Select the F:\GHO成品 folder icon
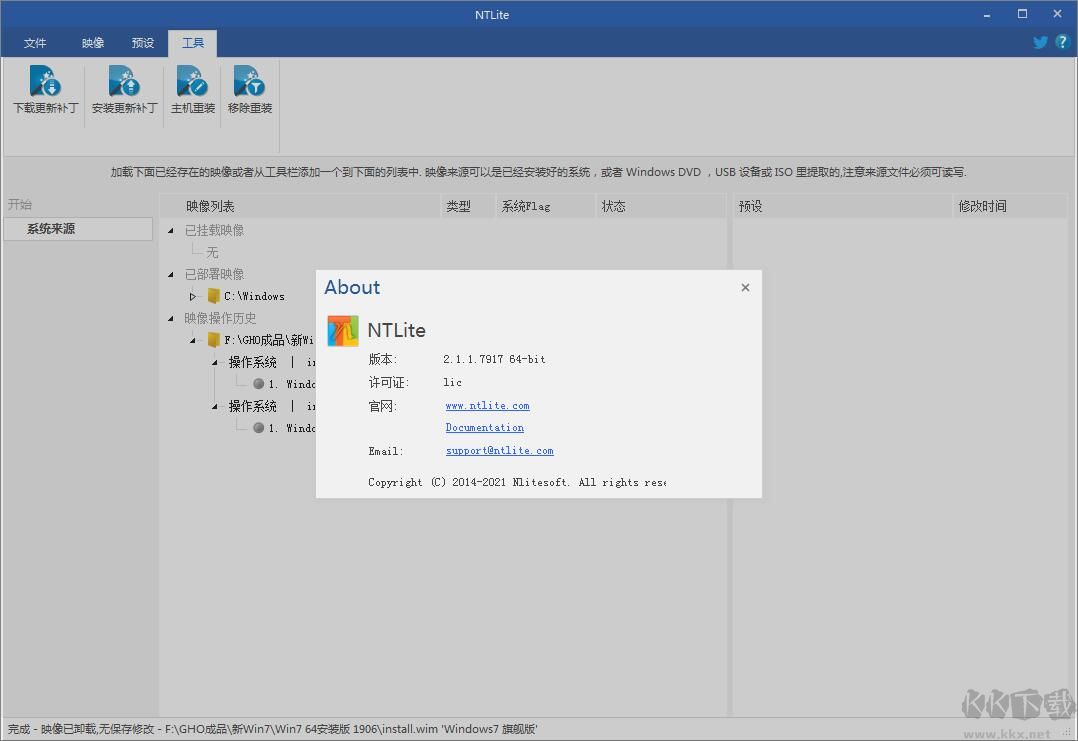This screenshot has height=741, width=1078. (x=214, y=340)
